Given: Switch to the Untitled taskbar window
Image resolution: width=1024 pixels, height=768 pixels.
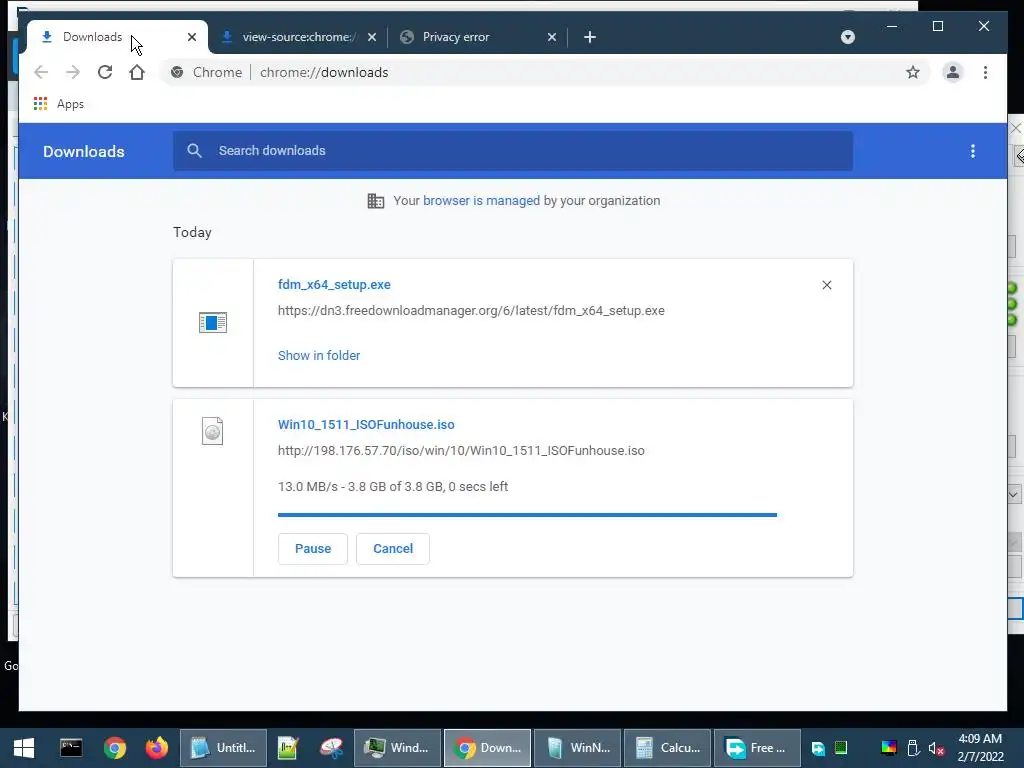Looking at the screenshot, I should tap(223, 748).
